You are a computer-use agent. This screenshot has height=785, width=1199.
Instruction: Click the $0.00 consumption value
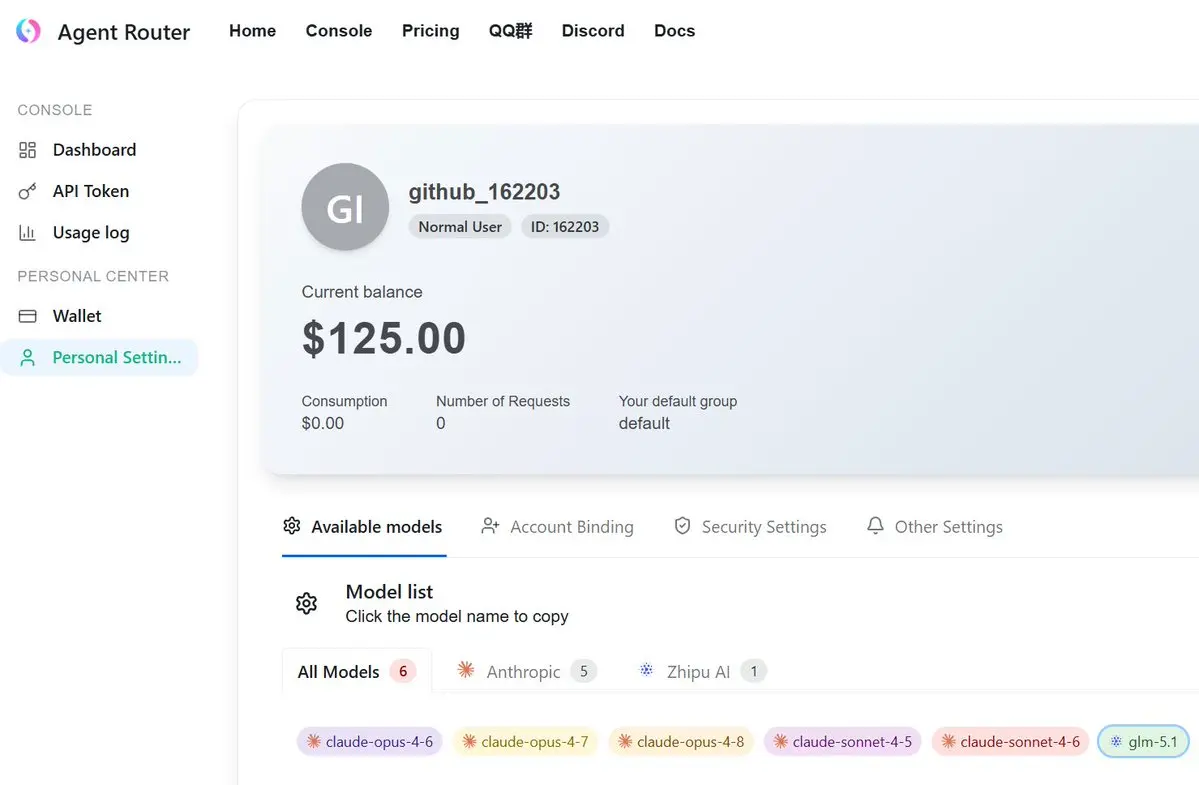tap(323, 423)
